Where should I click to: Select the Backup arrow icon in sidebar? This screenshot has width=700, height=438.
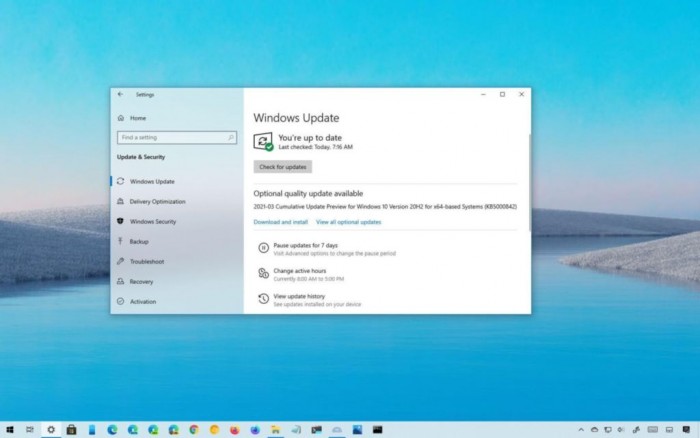point(121,241)
